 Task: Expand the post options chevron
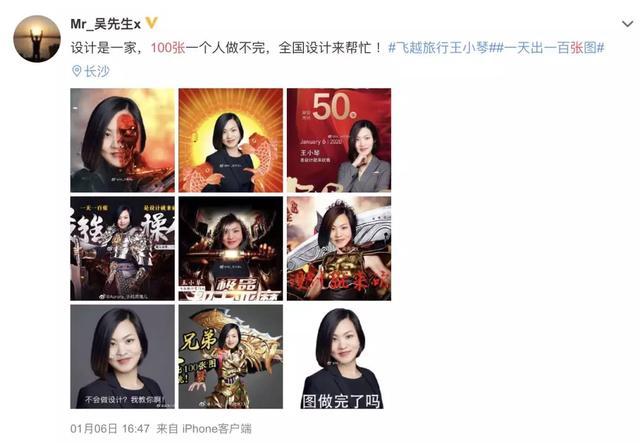(627, 24)
